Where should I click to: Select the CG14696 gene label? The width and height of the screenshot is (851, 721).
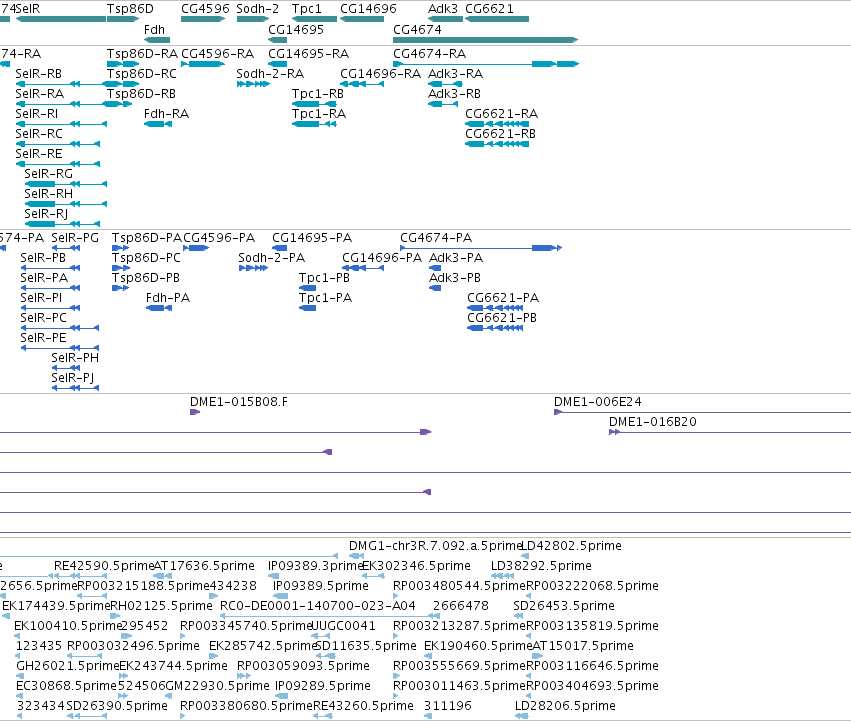[x=369, y=9]
